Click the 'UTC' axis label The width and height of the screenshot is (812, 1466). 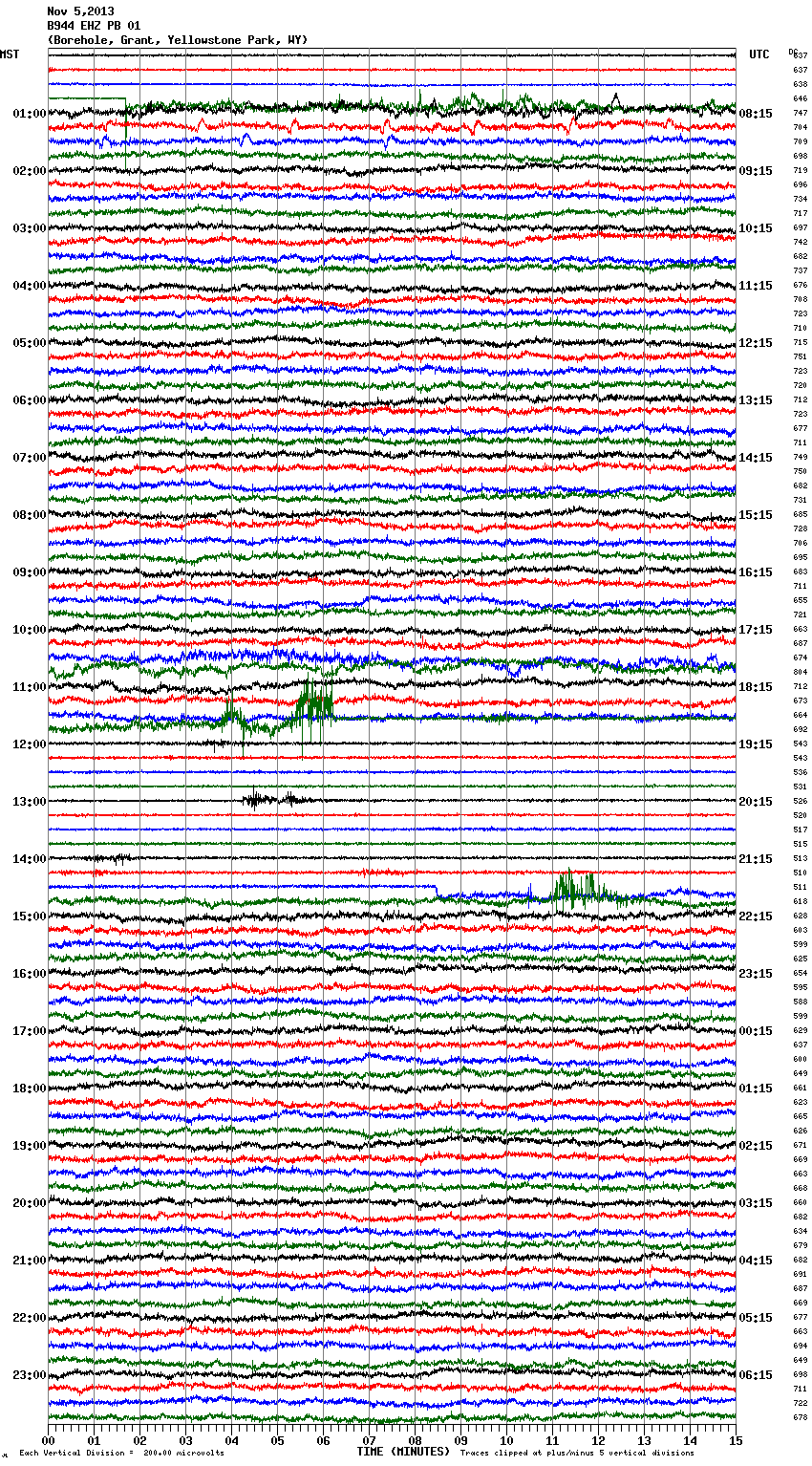click(759, 54)
